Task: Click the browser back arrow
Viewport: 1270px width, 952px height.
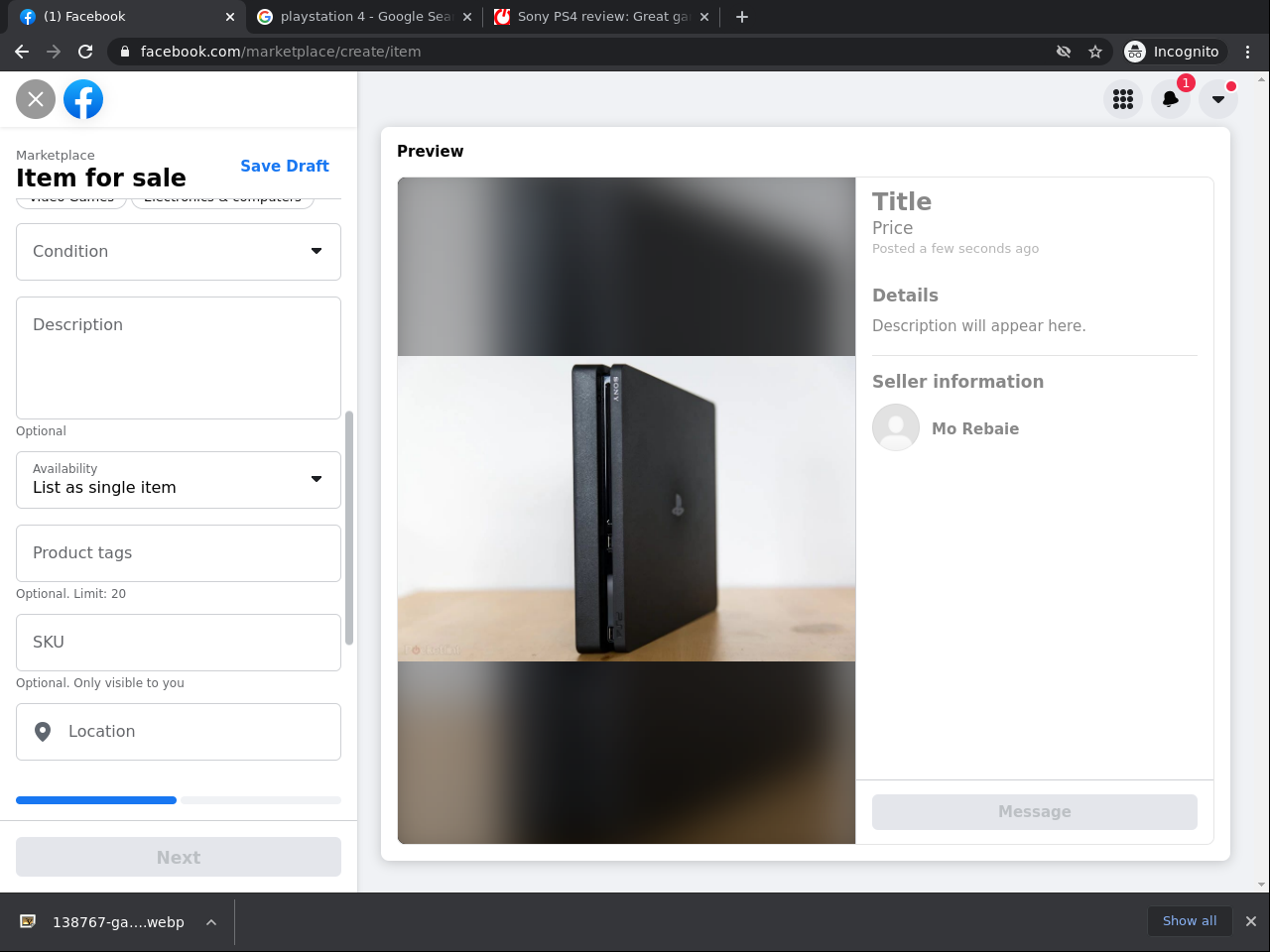Action: pyautogui.click(x=22, y=52)
